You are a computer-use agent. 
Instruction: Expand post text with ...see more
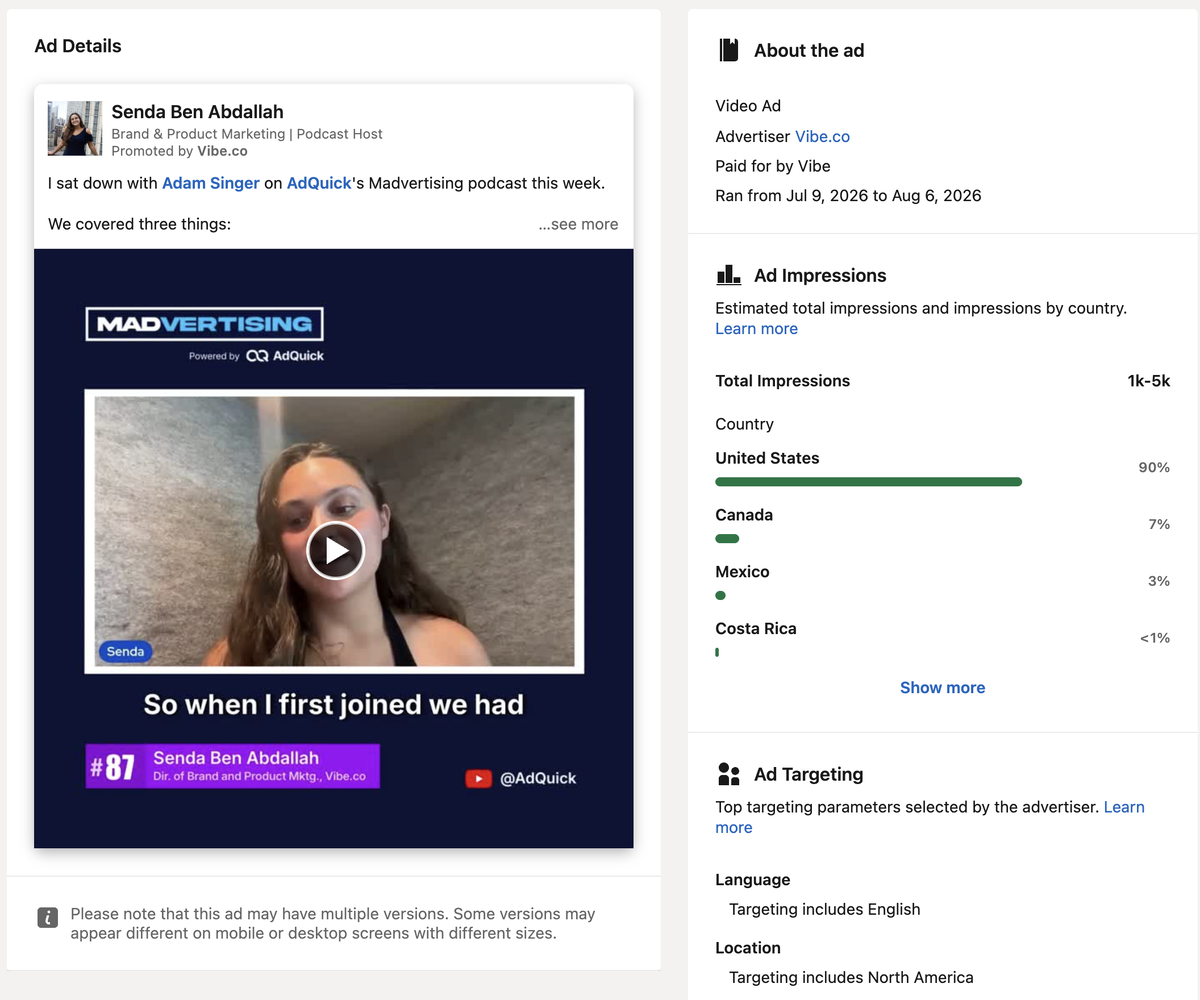coord(578,224)
